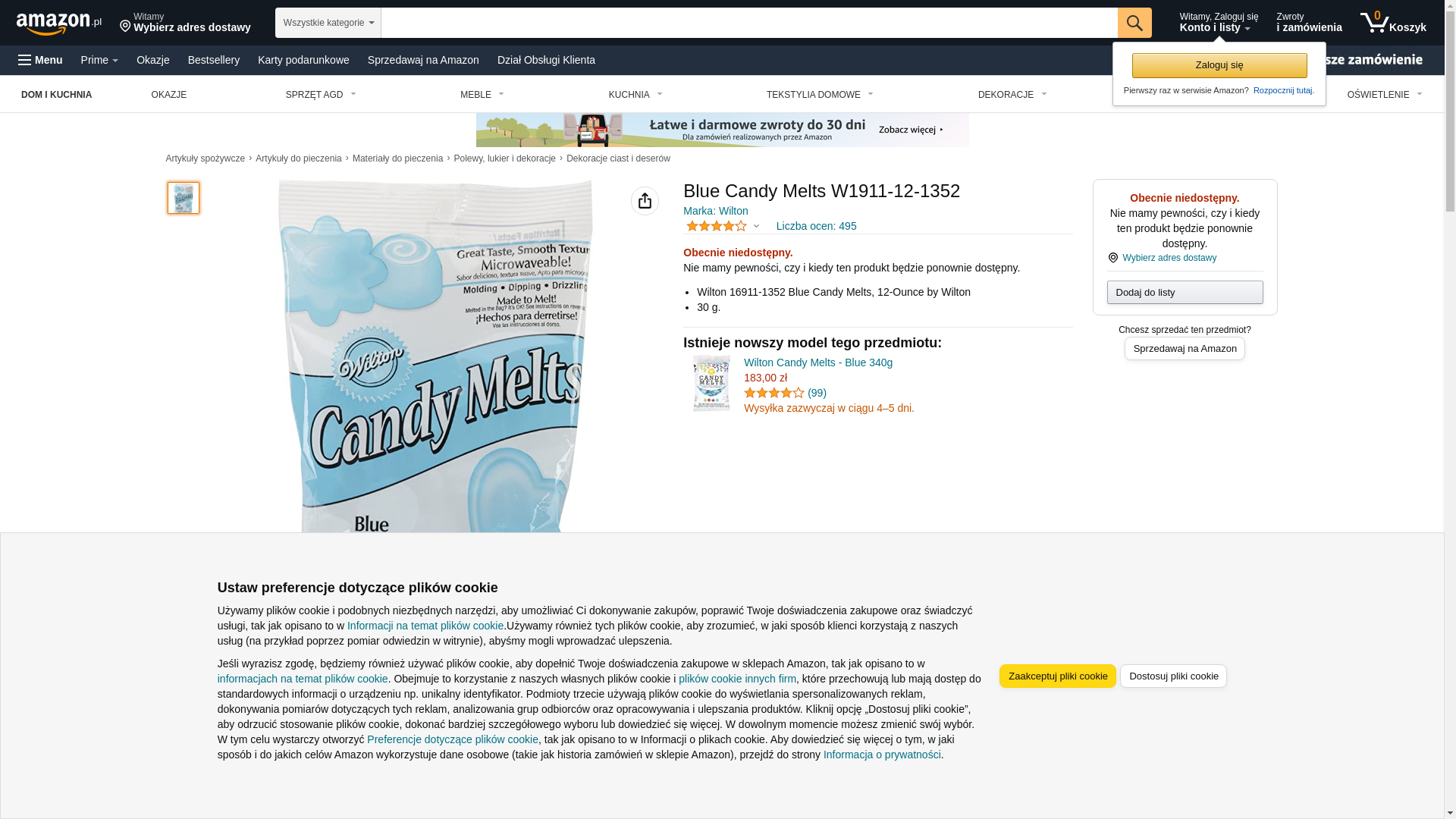
Task: Click Dodaj do listy button
Action: [1185, 293]
